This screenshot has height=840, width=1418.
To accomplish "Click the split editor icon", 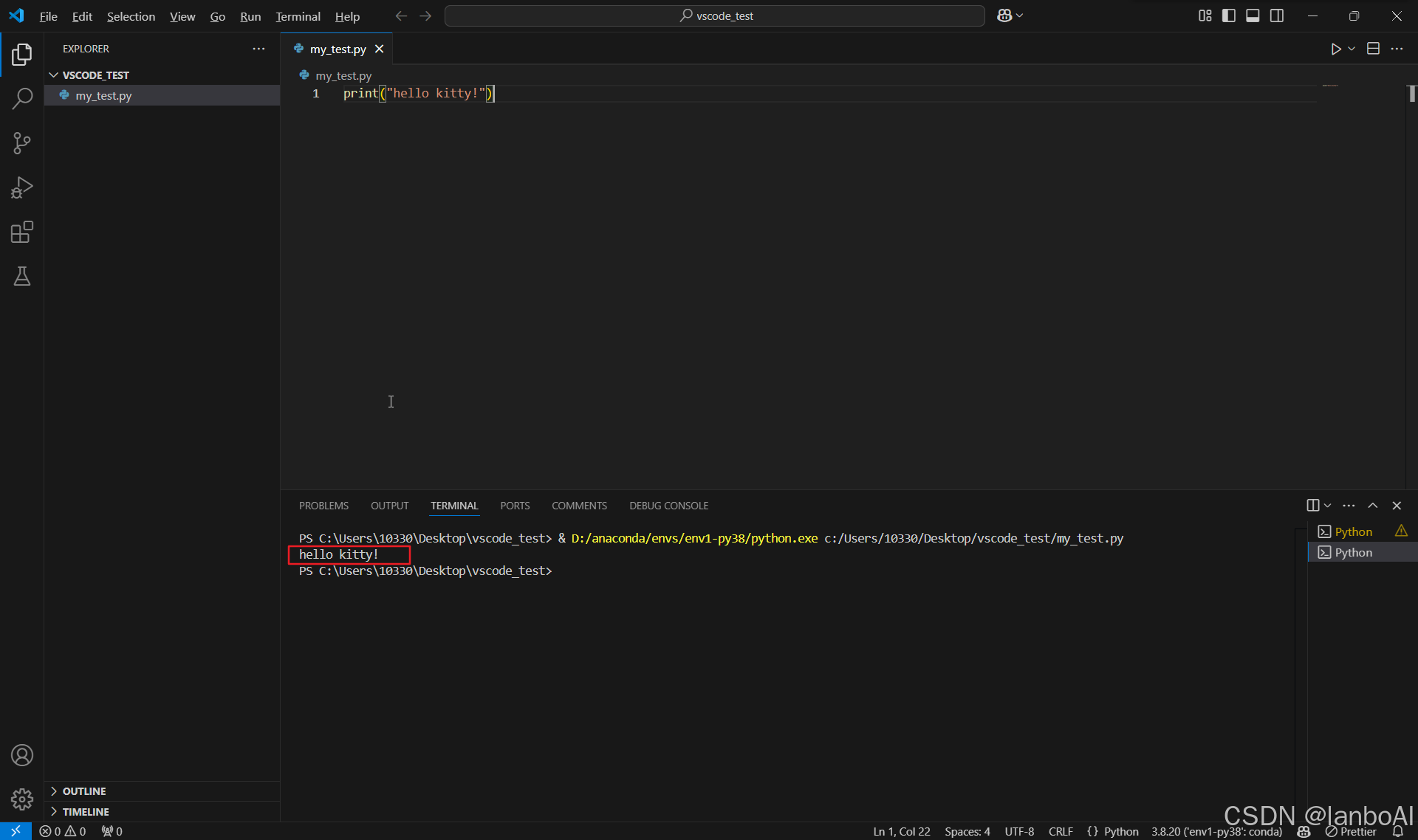I will (1373, 49).
